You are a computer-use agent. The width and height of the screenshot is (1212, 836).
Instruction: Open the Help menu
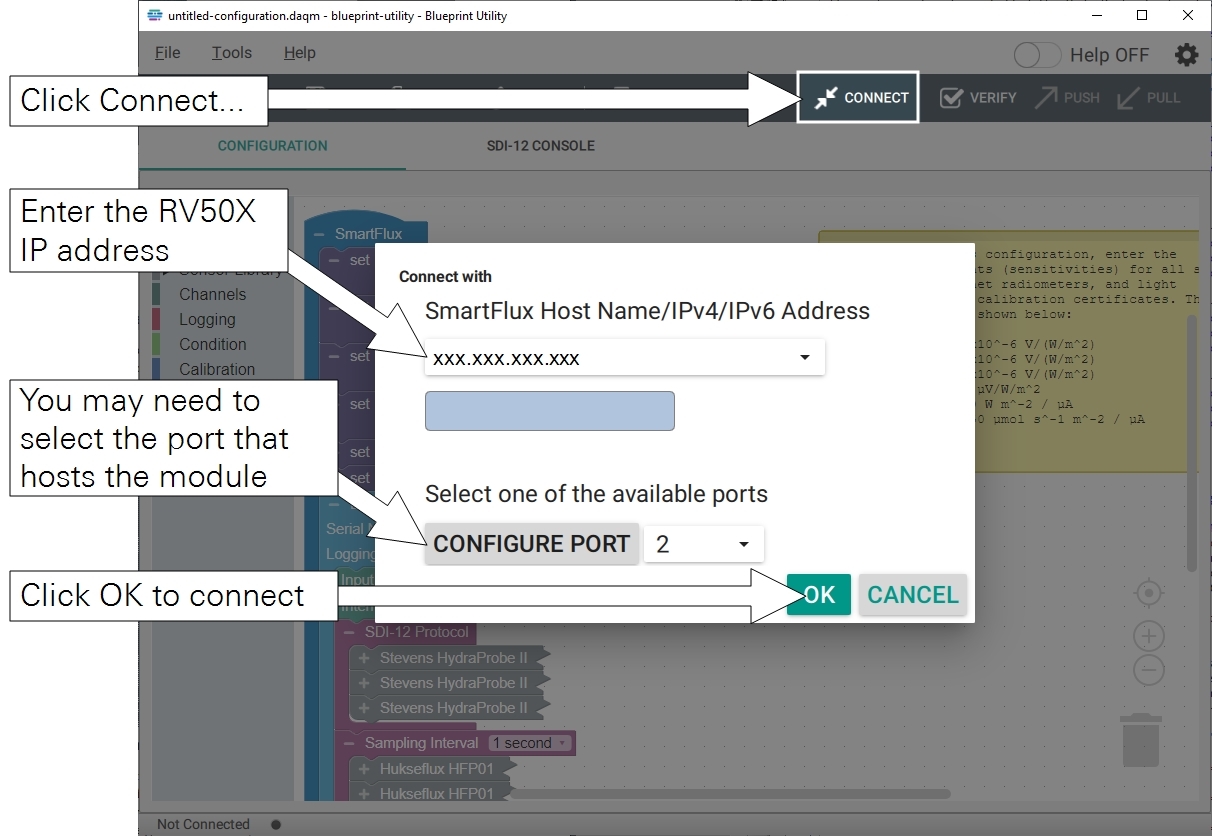click(300, 53)
